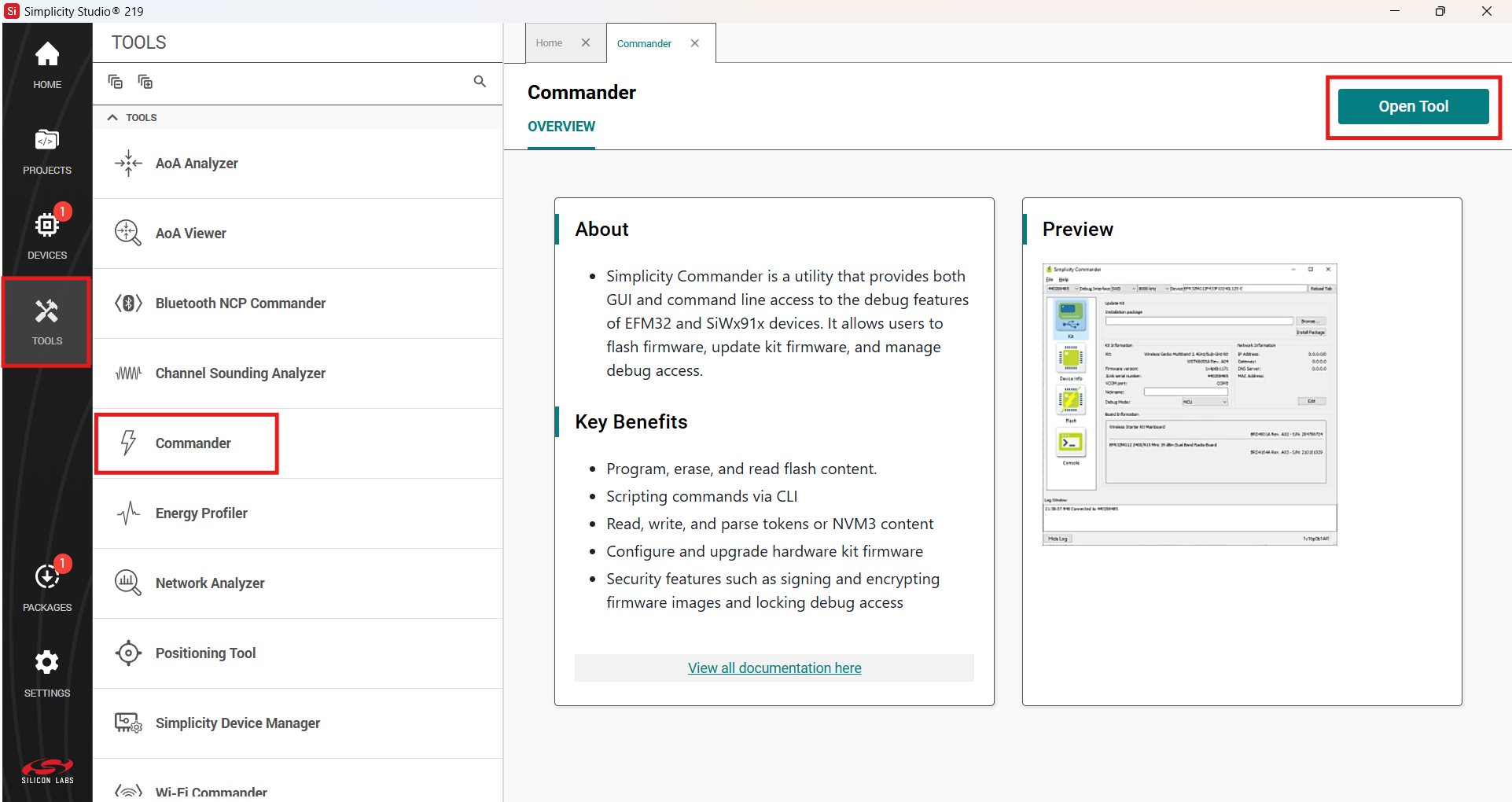Choose the Energy Profiler tool
This screenshot has width=1512, height=802.
click(201, 513)
